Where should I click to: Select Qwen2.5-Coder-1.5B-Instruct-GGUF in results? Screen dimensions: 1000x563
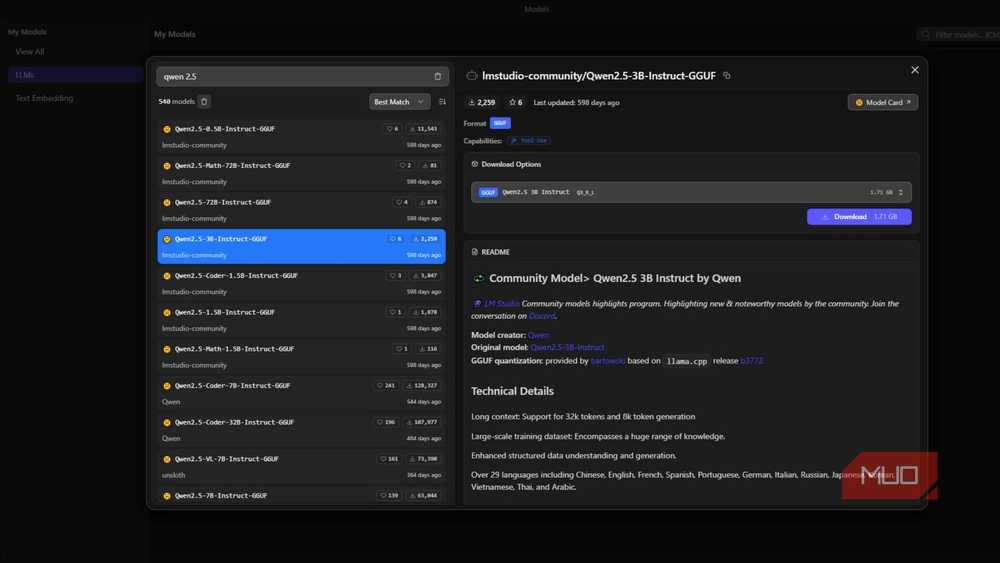coord(301,283)
